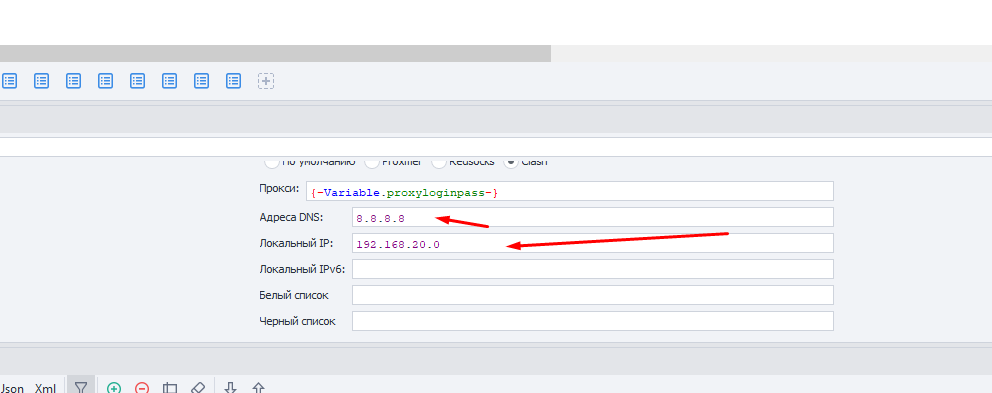
Task: Click the red minus remove icon
Action: (x=142, y=387)
